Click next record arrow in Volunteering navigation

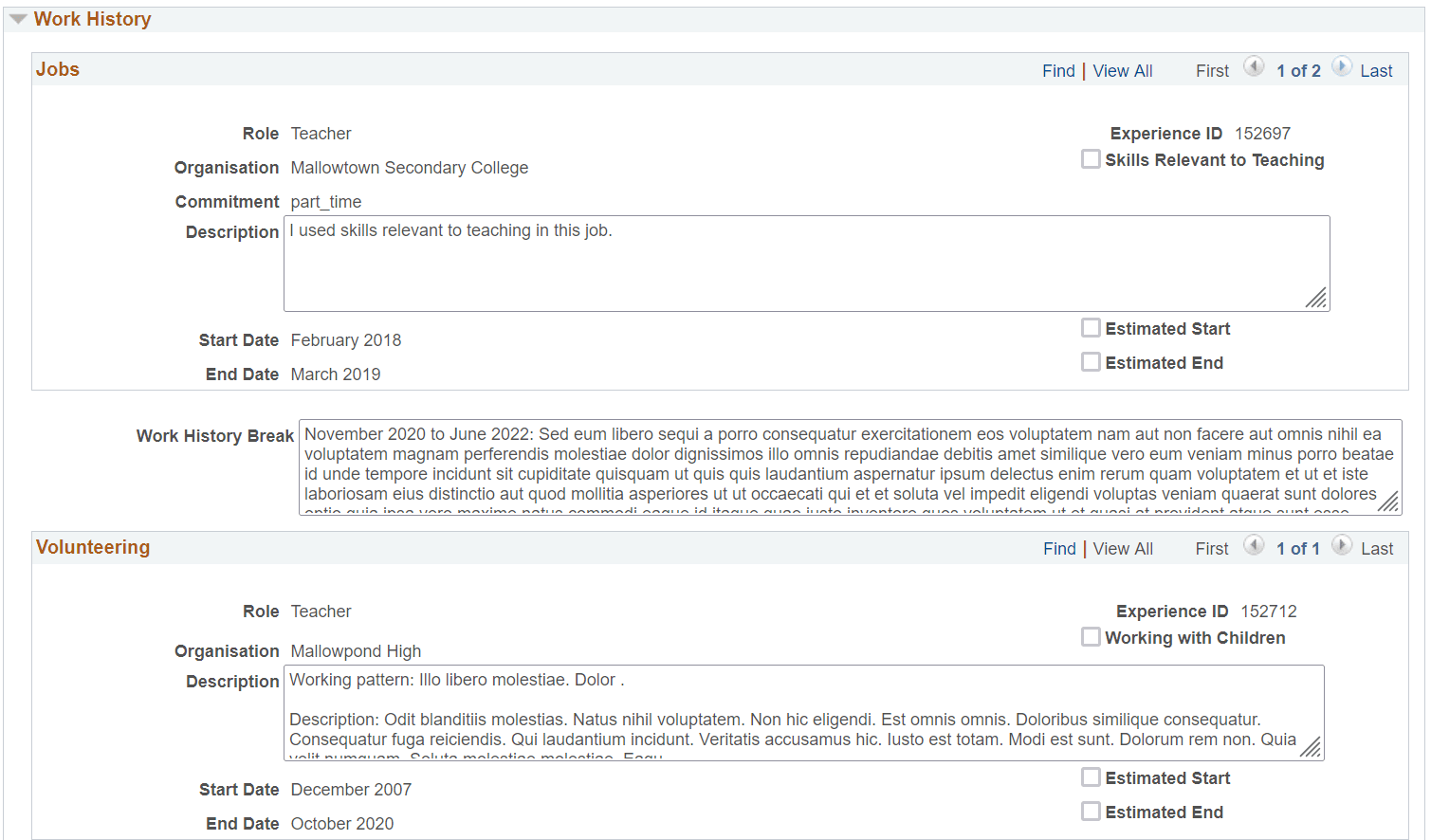(x=1342, y=544)
